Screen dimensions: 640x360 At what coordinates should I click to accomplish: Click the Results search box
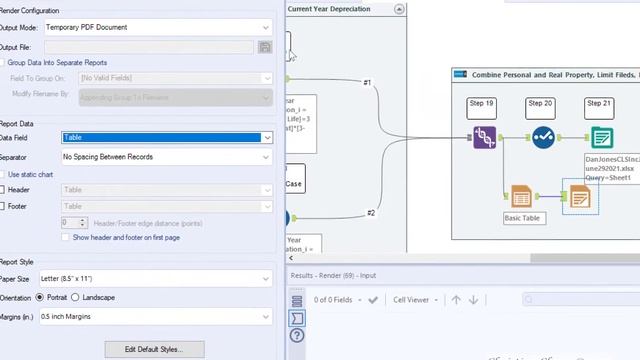pyautogui.click(x=581, y=300)
